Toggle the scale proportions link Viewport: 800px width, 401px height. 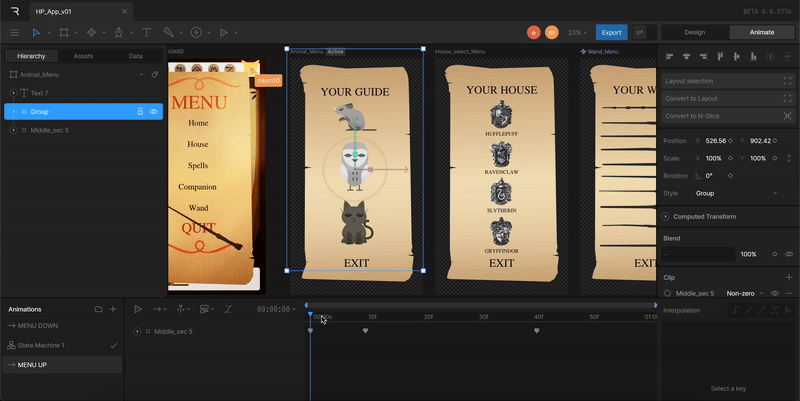(x=789, y=158)
